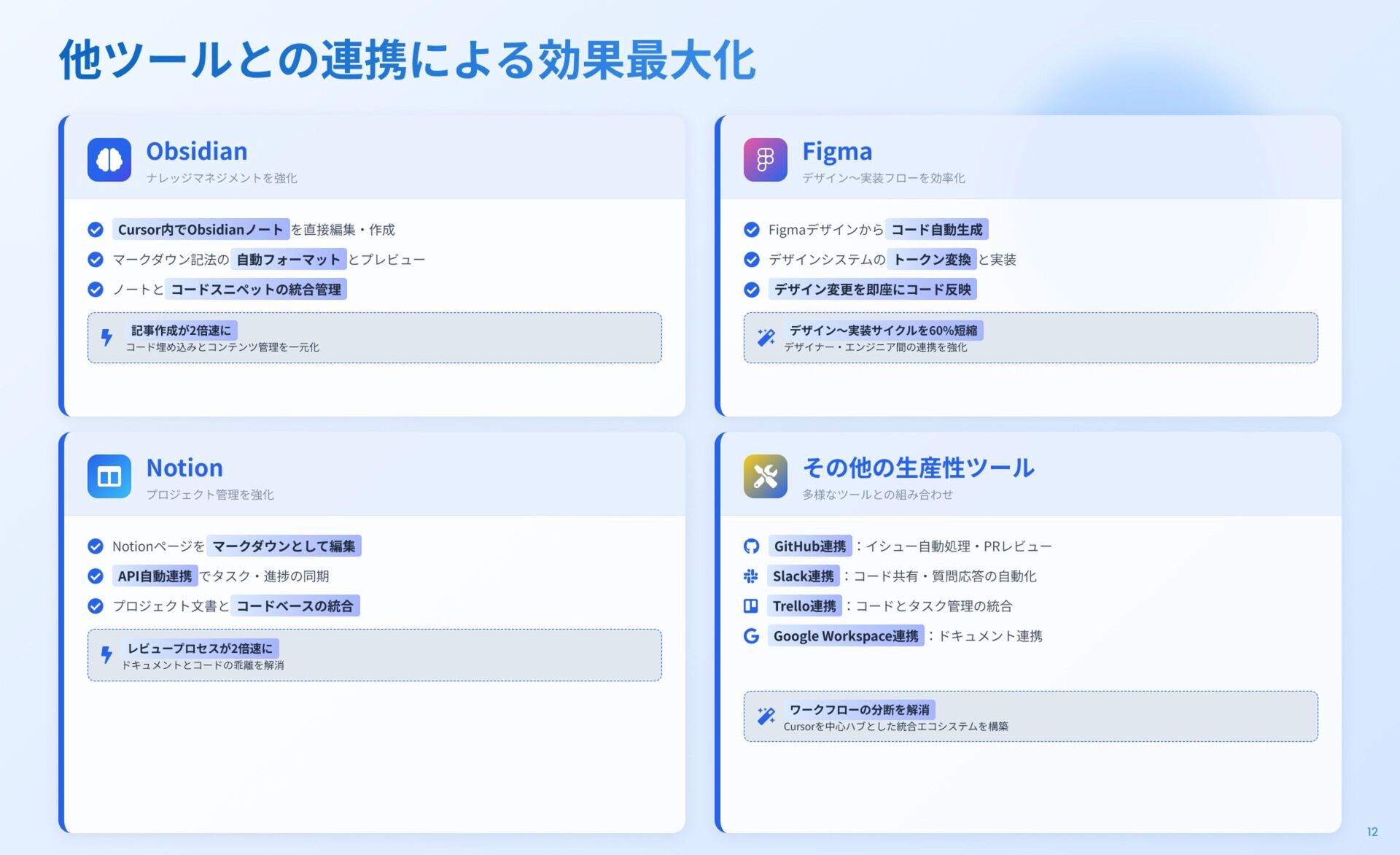Click check icon beside トークン変換 line

point(752,260)
